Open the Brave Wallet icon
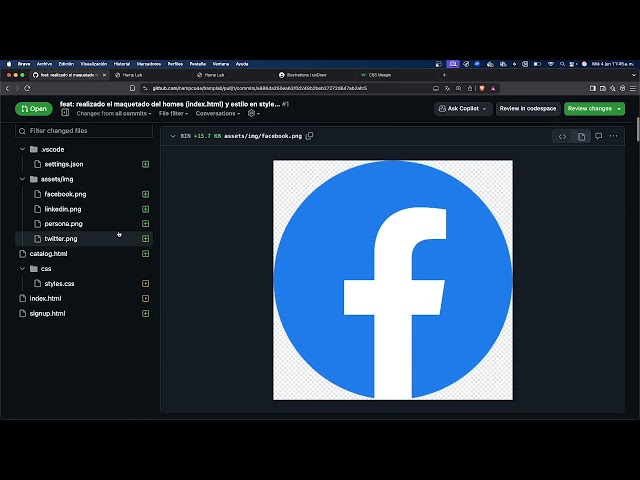 click(x=603, y=88)
